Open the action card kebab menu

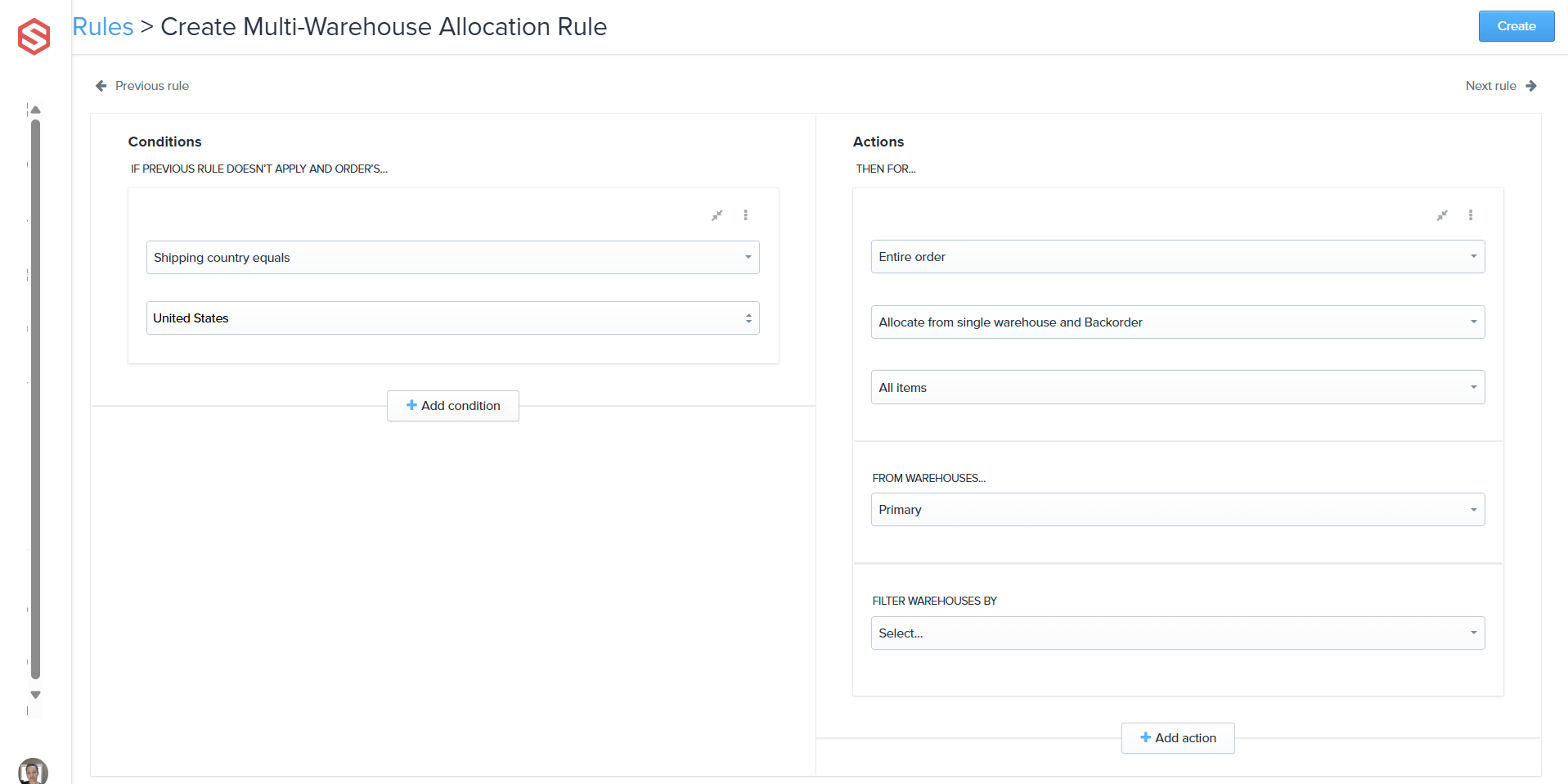click(1470, 215)
